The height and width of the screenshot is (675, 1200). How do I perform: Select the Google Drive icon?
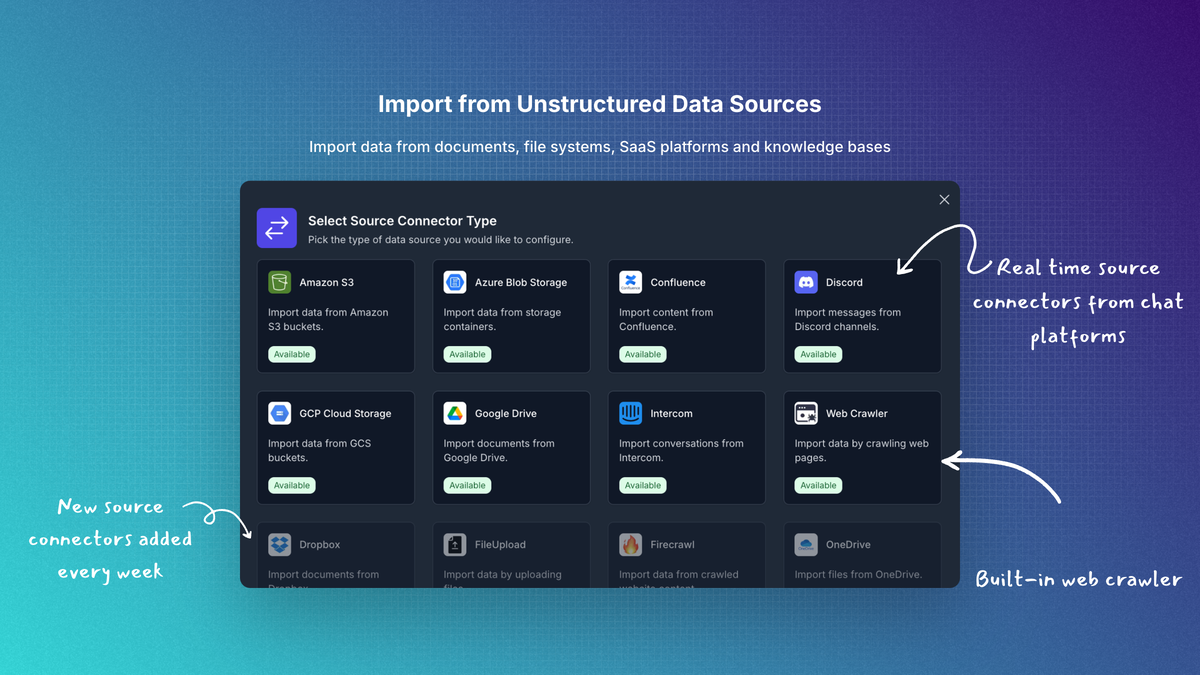pyautogui.click(x=455, y=413)
